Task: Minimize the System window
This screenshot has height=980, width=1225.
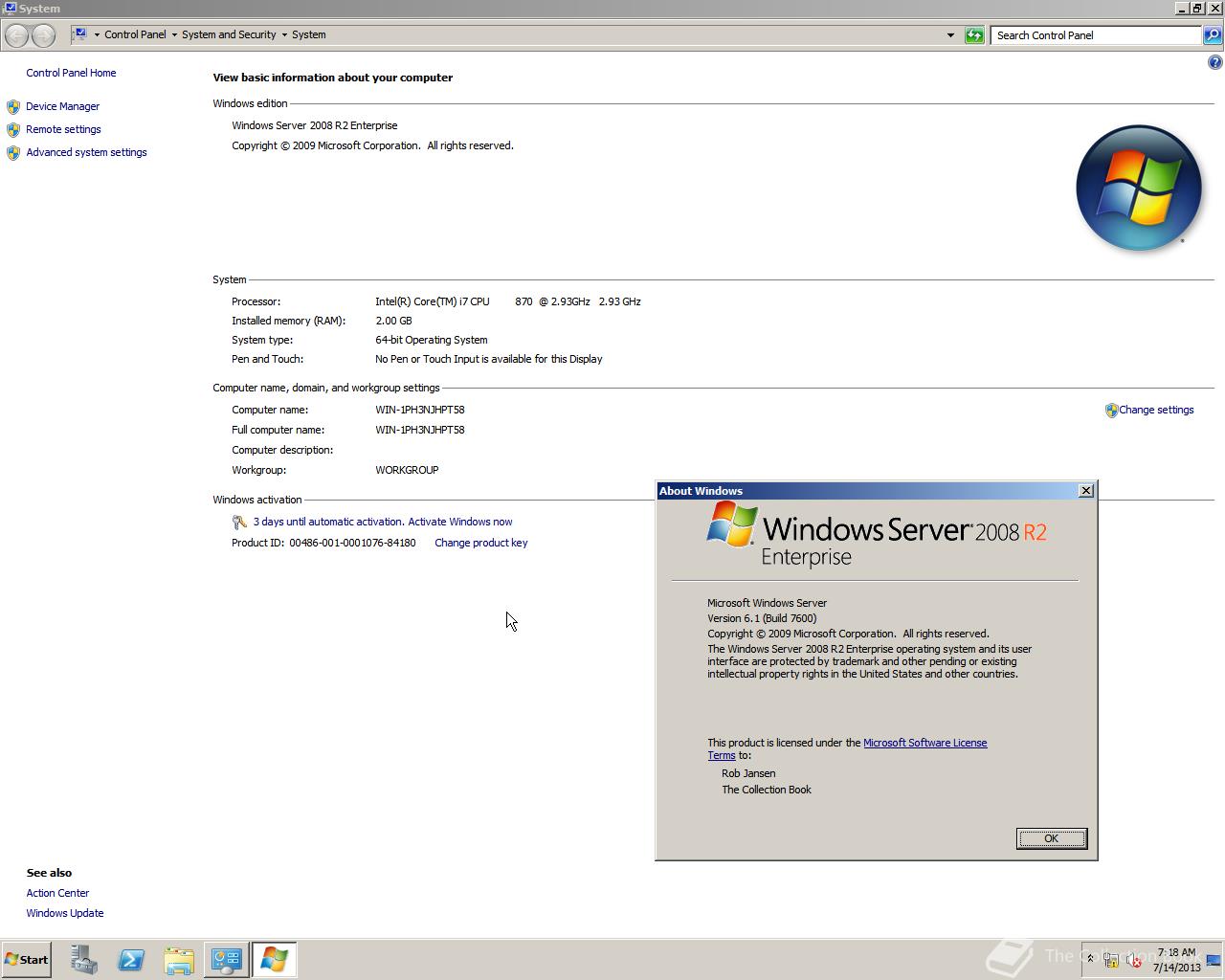Action: click(1182, 8)
